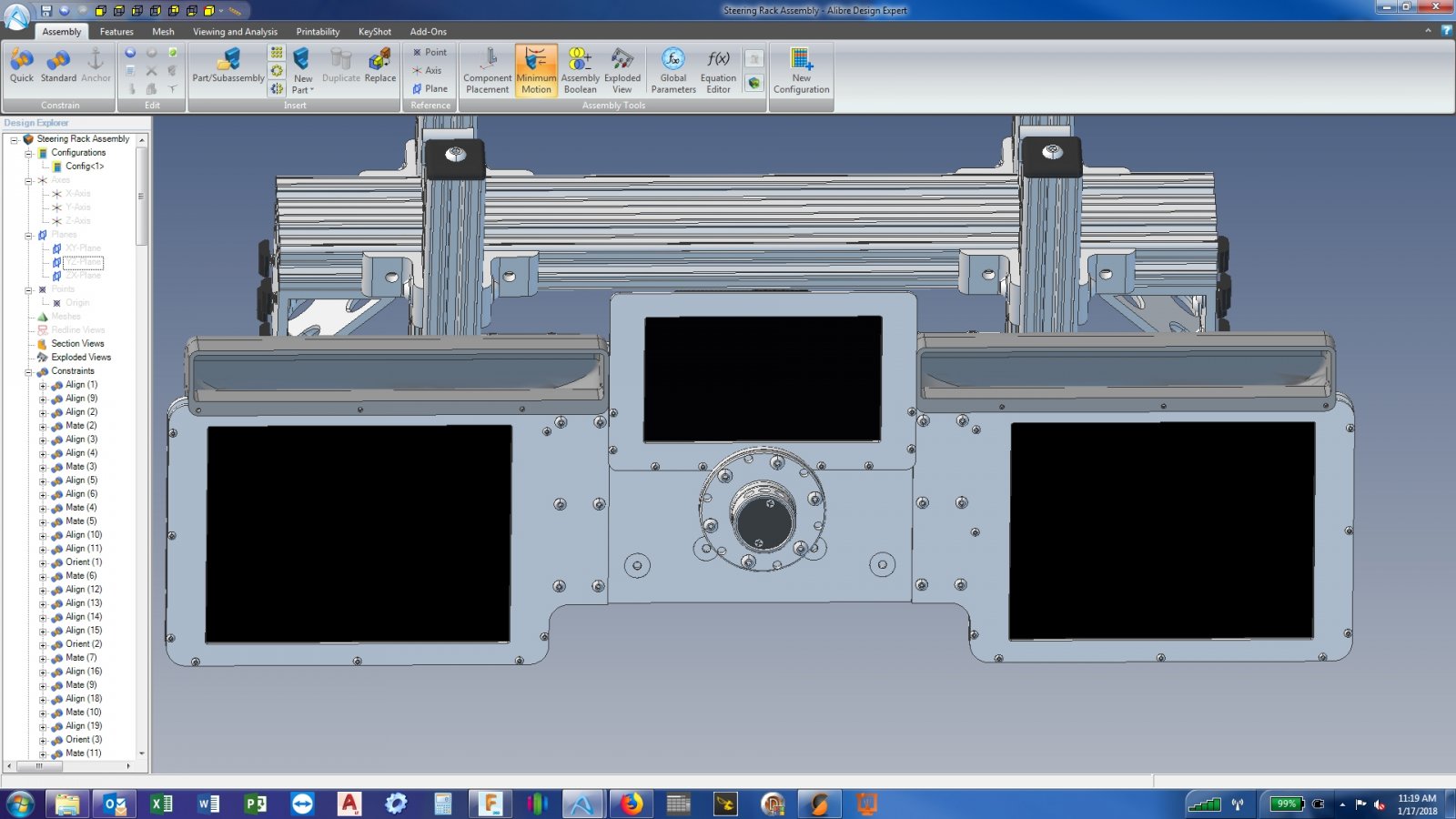Click the component pattern grid icon in Insert group
The width and height of the screenshot is (1456, 819).
[277, 53]
